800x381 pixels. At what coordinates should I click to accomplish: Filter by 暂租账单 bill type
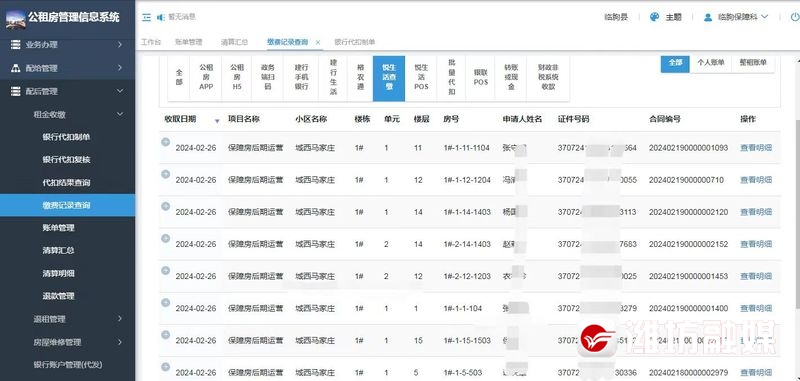(x=753, y=63)
